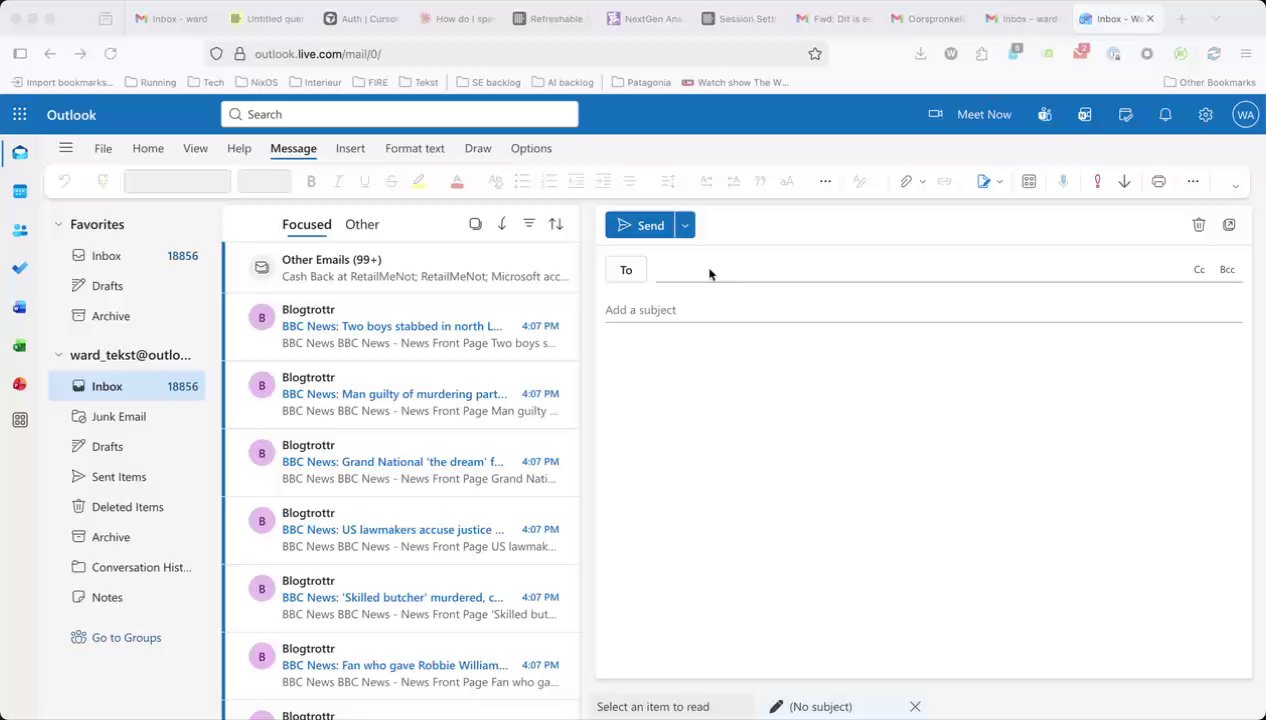This screenshot has height=720, width=1266.
Task: Switch to the Other inbox tab
Action: 362,224
